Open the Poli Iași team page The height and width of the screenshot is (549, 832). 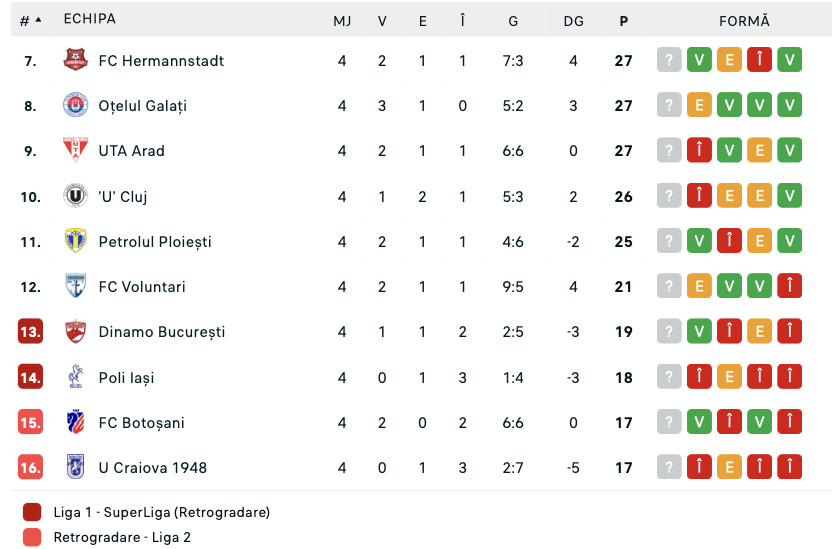(126, 377)
